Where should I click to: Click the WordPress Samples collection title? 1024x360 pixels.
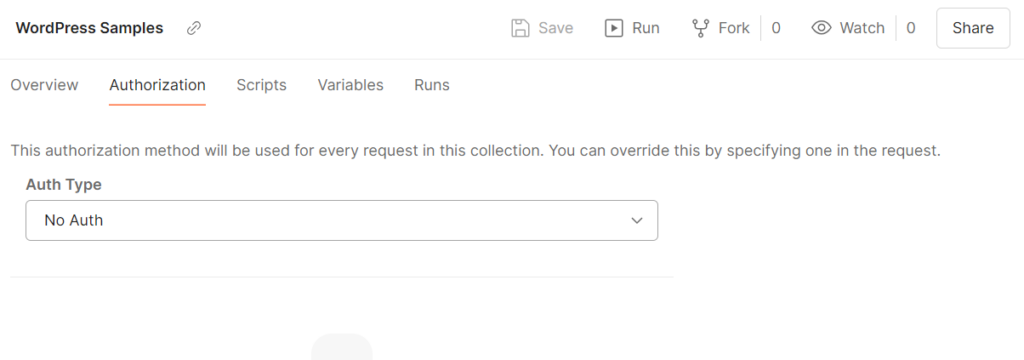(89, 28)
